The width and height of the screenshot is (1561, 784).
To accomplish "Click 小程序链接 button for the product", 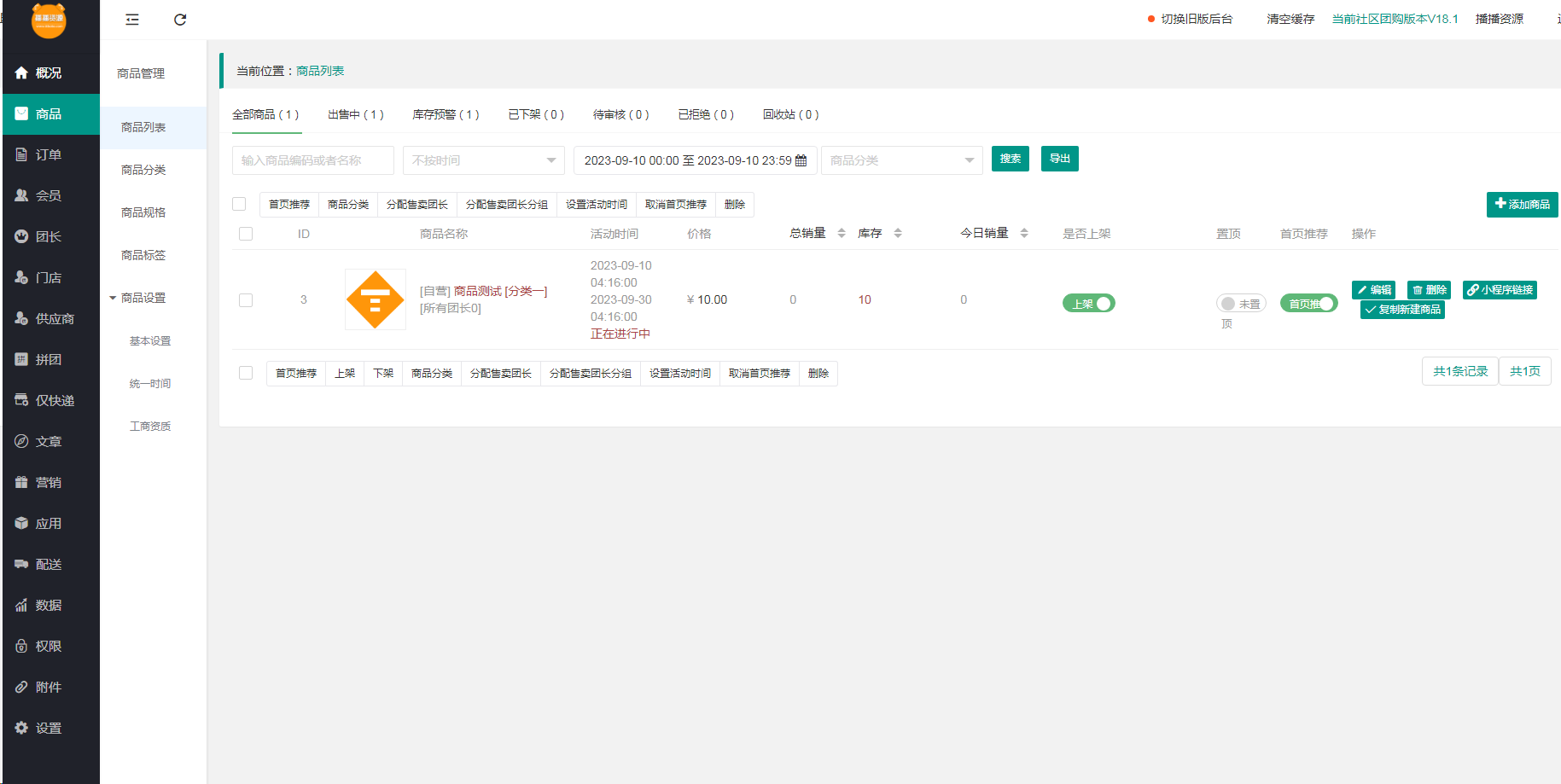I will tap(1500, 290).
